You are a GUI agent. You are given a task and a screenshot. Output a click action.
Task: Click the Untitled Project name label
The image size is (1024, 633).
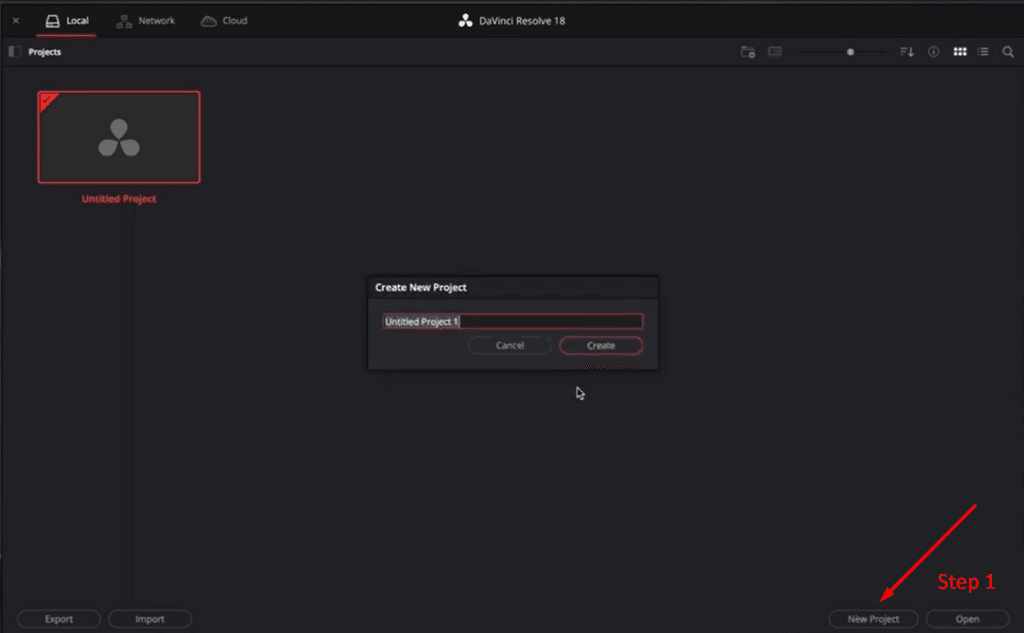pyautogui.click(x=119, y=199)
